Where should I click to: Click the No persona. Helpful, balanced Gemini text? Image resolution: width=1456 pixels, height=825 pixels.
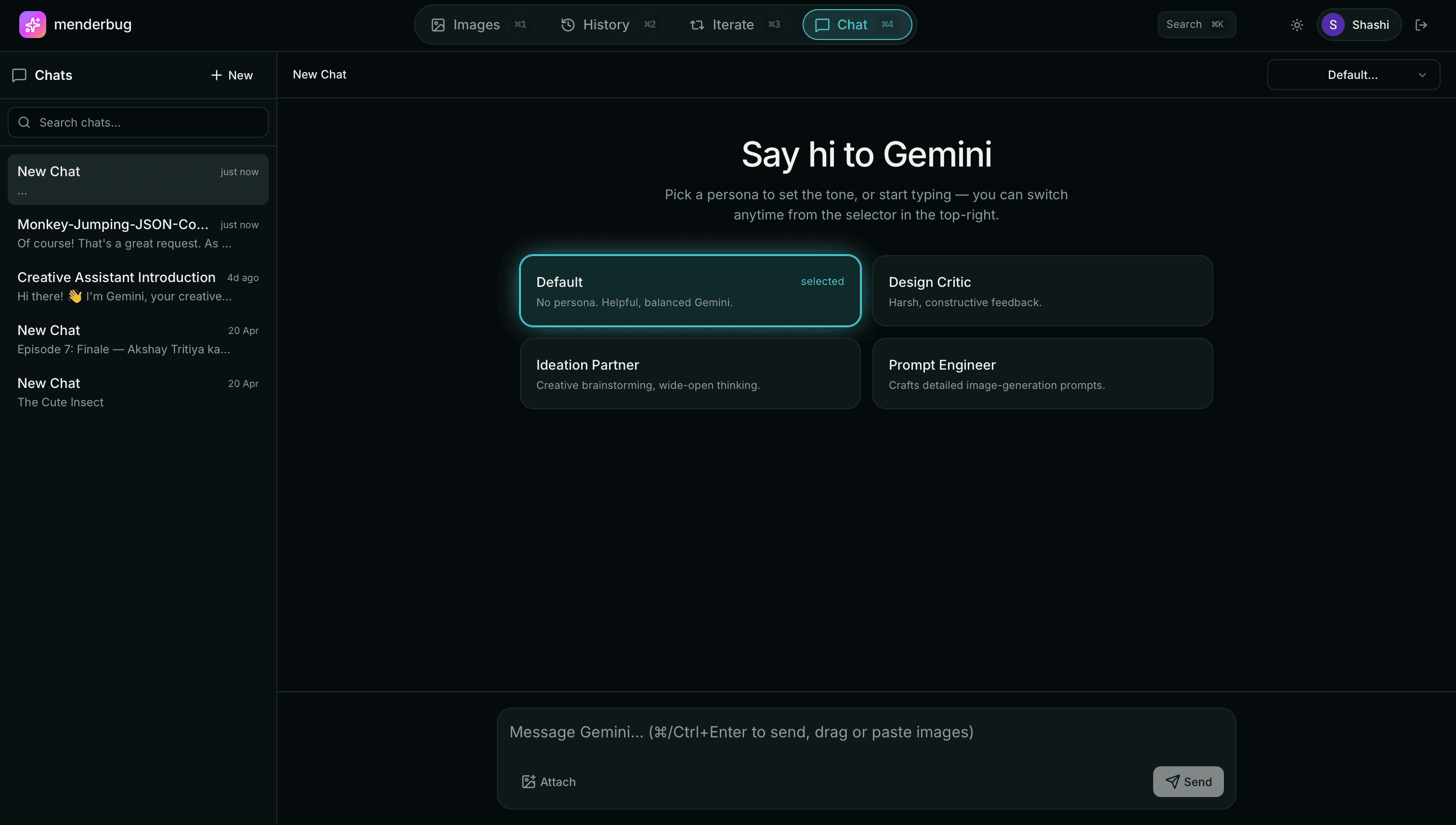pyautogui.click(x=634, y=303)
